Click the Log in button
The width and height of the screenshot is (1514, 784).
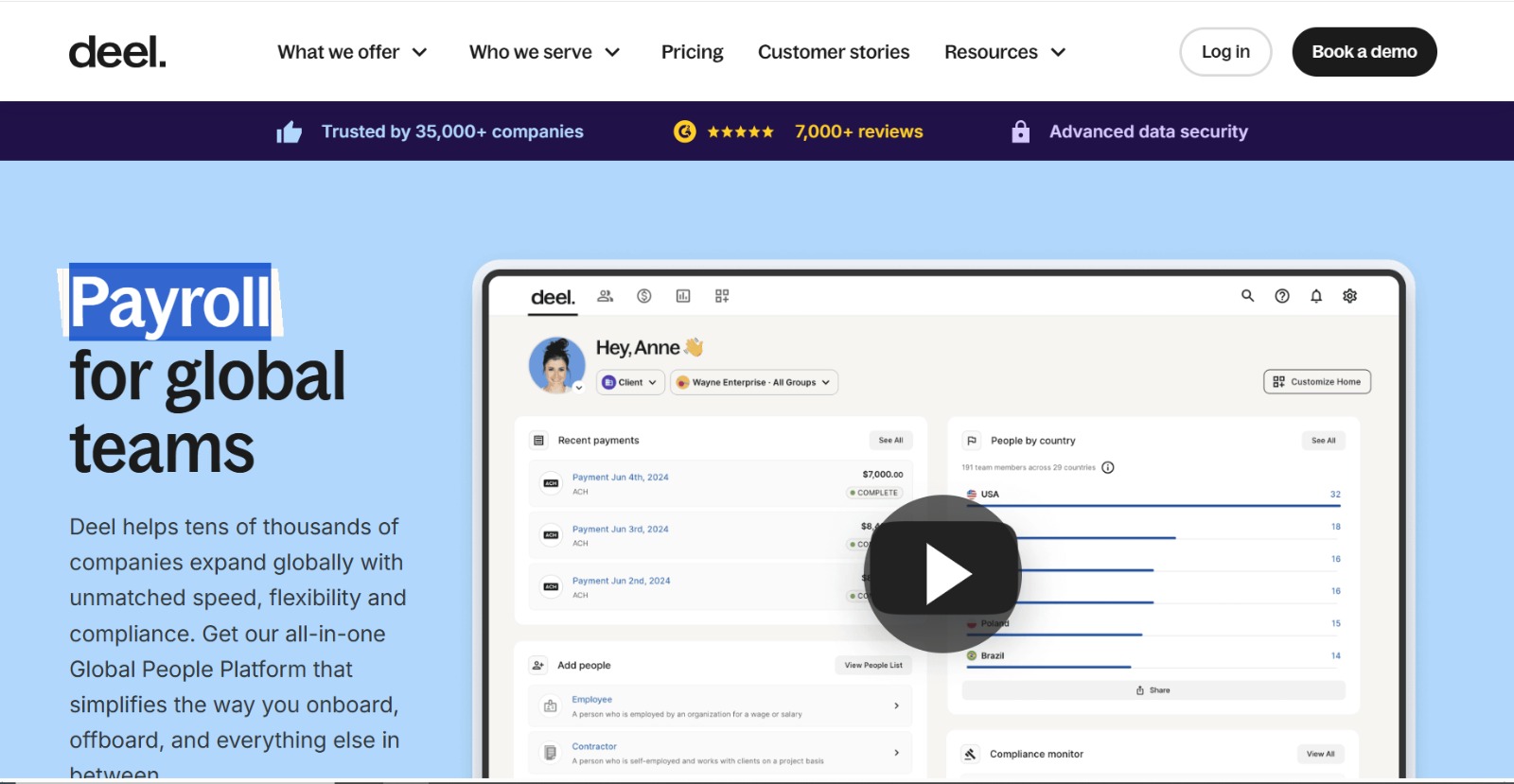[1225, 52]
